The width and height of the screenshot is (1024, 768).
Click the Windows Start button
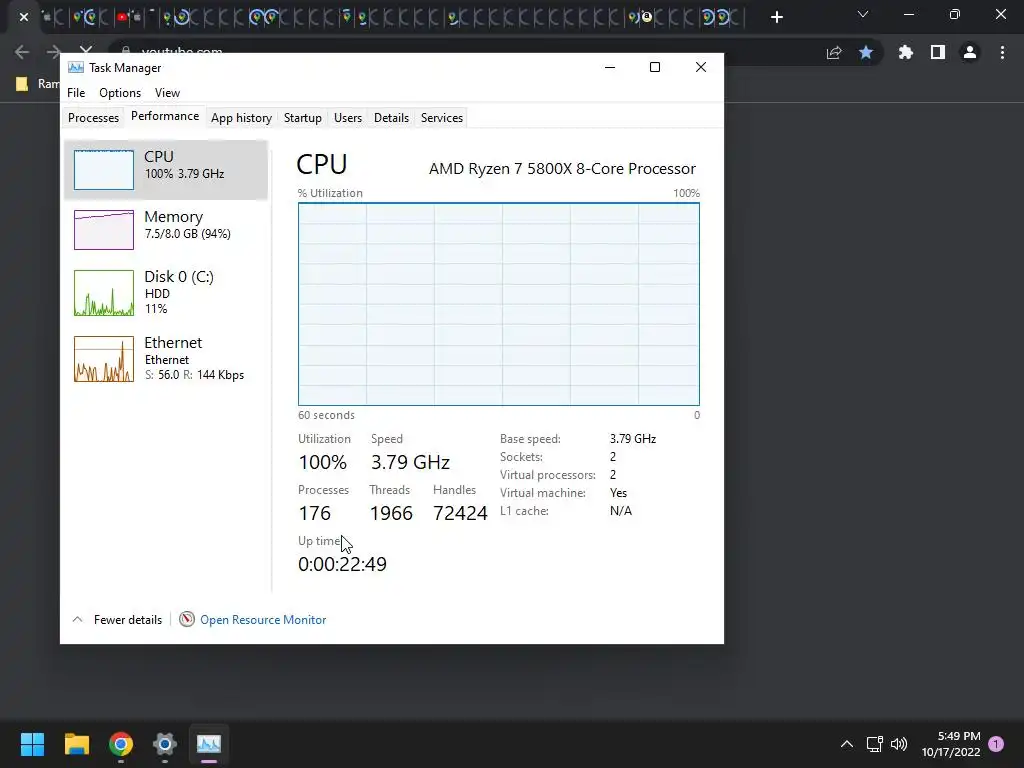[32, 744]
